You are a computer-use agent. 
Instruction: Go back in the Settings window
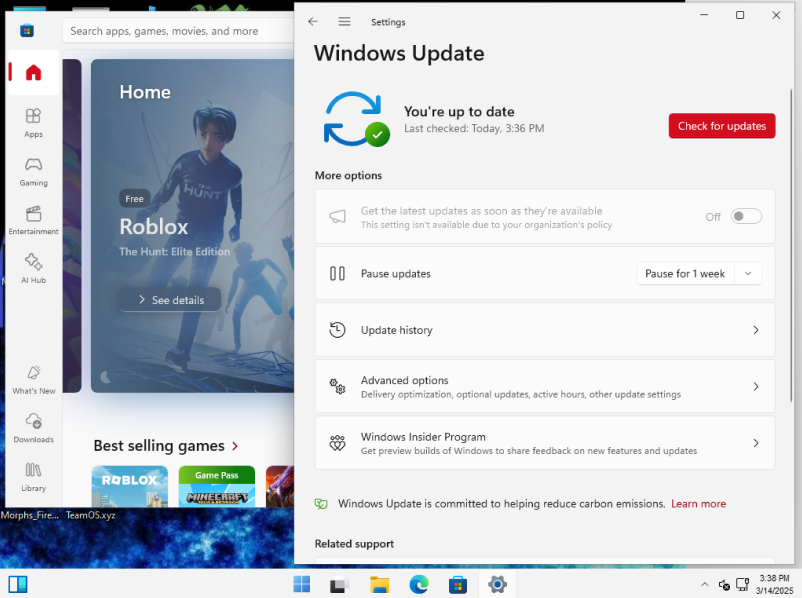point(313,21)
